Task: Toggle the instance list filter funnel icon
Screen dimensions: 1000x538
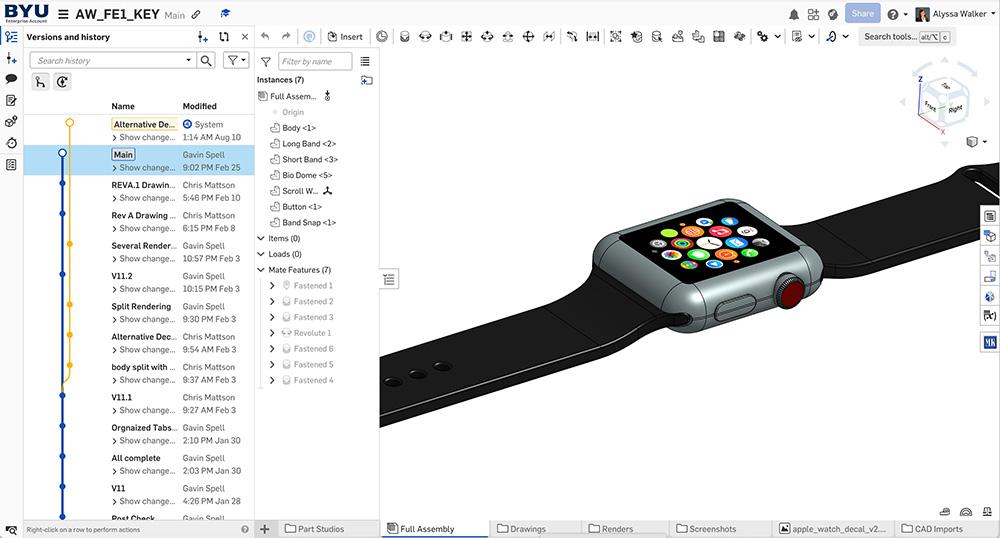Action: [x=266, y=62]
